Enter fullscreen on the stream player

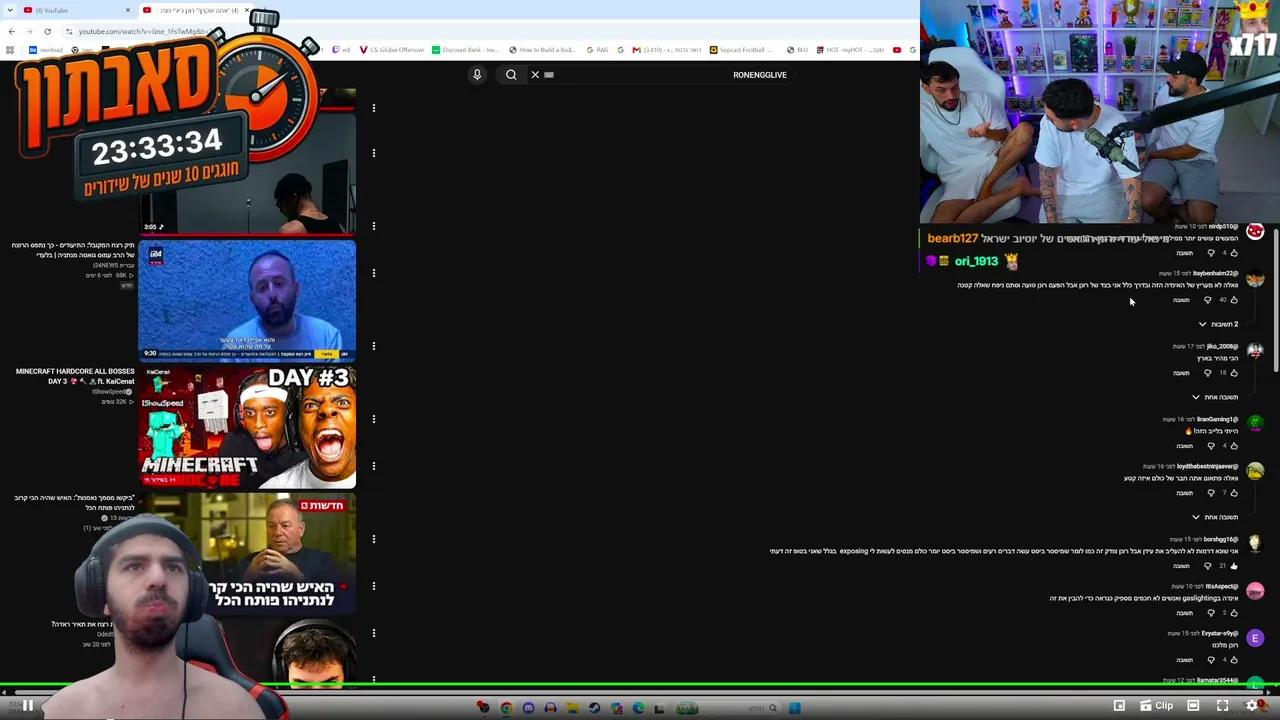1222,706
